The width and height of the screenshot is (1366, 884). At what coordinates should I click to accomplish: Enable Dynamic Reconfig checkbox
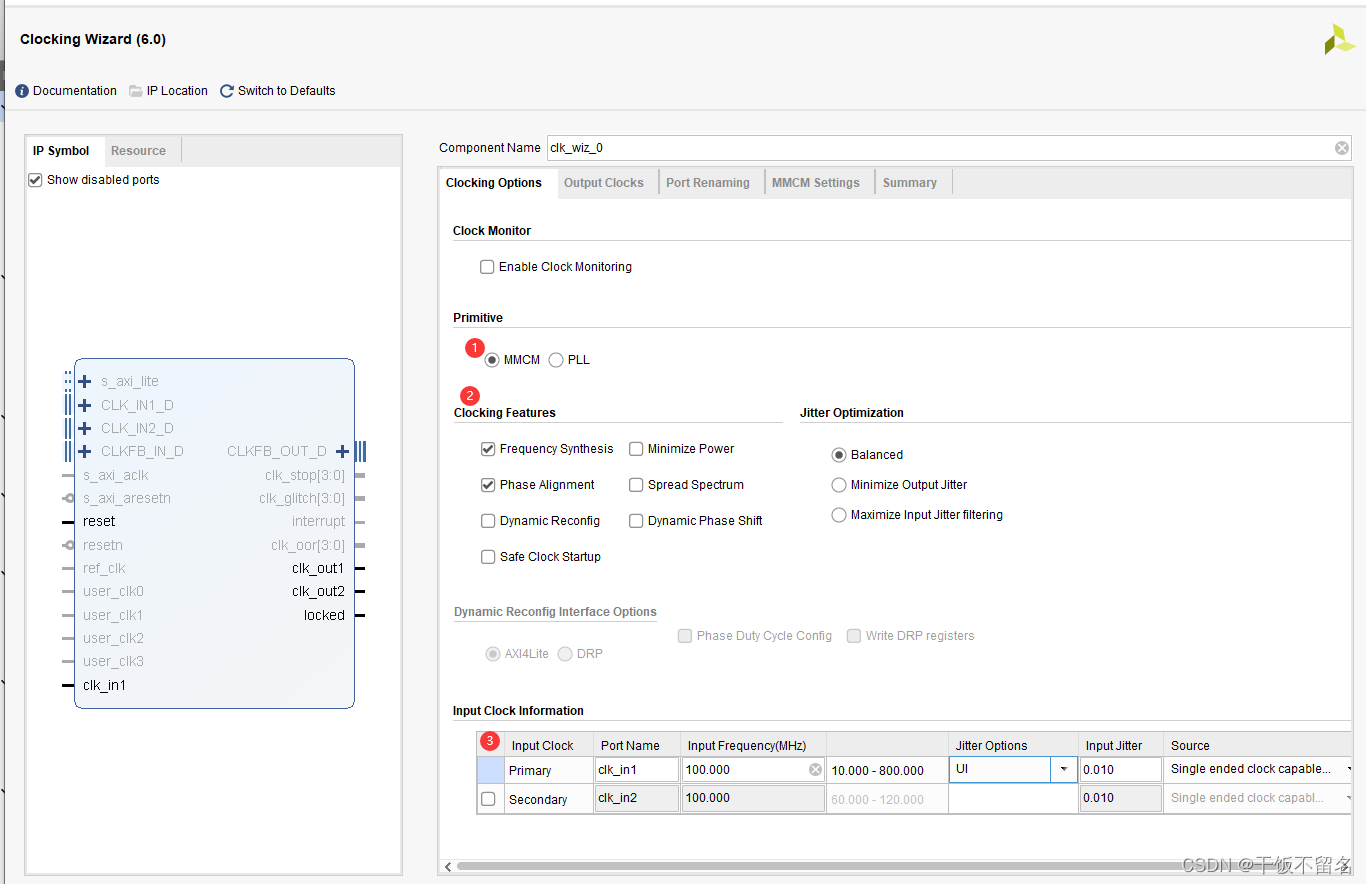point(488,521)
